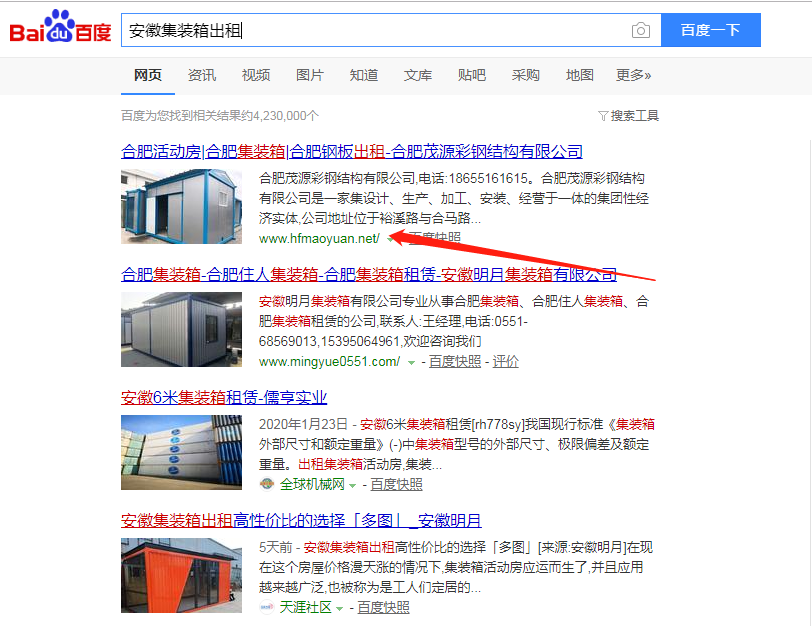Click the 百度一下 search button
Viewport: 812px width, 626px height.
pos(710,30)
